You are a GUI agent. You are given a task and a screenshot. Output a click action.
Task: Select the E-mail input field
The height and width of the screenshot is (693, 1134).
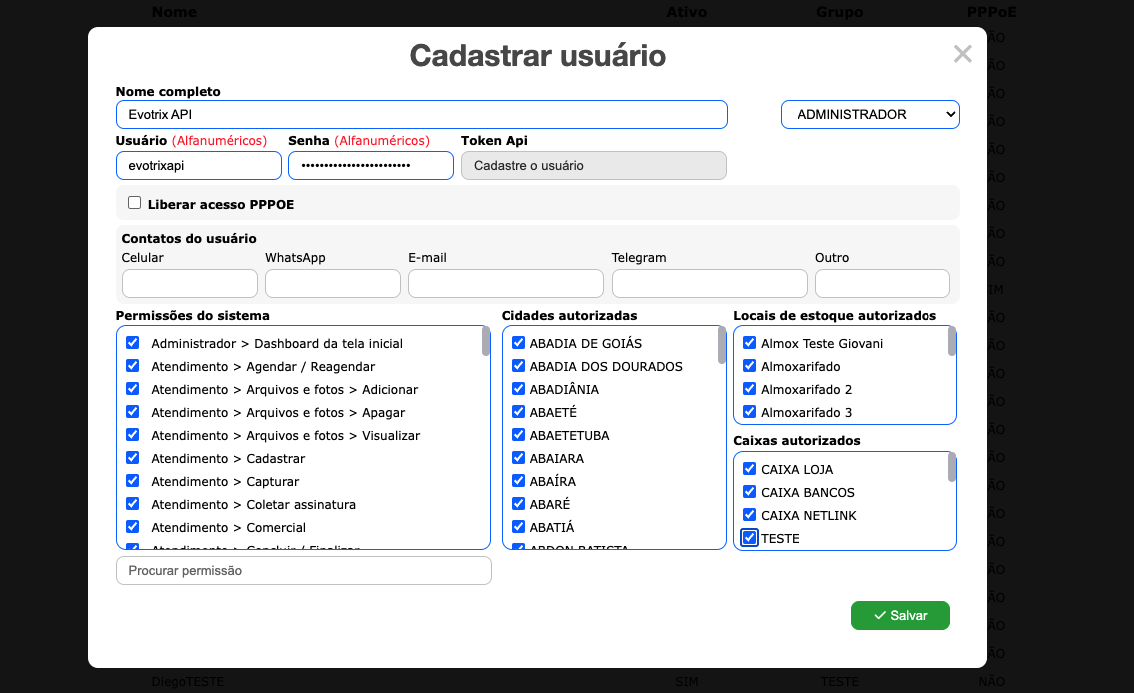pyautogui.click(x=505, y=284)
